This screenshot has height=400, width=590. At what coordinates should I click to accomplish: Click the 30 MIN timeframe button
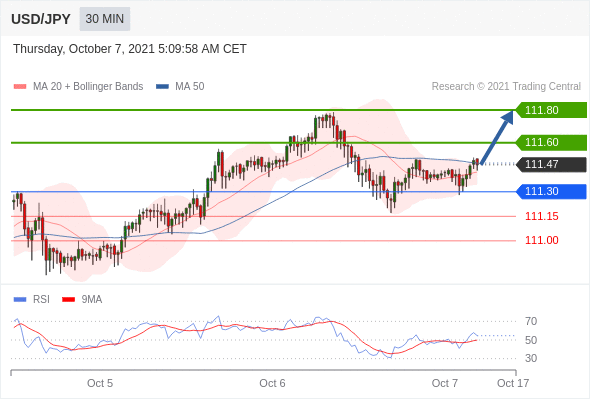click(105, 19)
